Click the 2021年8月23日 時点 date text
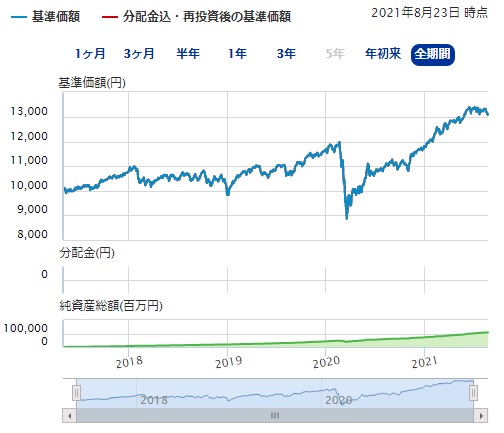 pyautogui.click(x=430, y=13)
